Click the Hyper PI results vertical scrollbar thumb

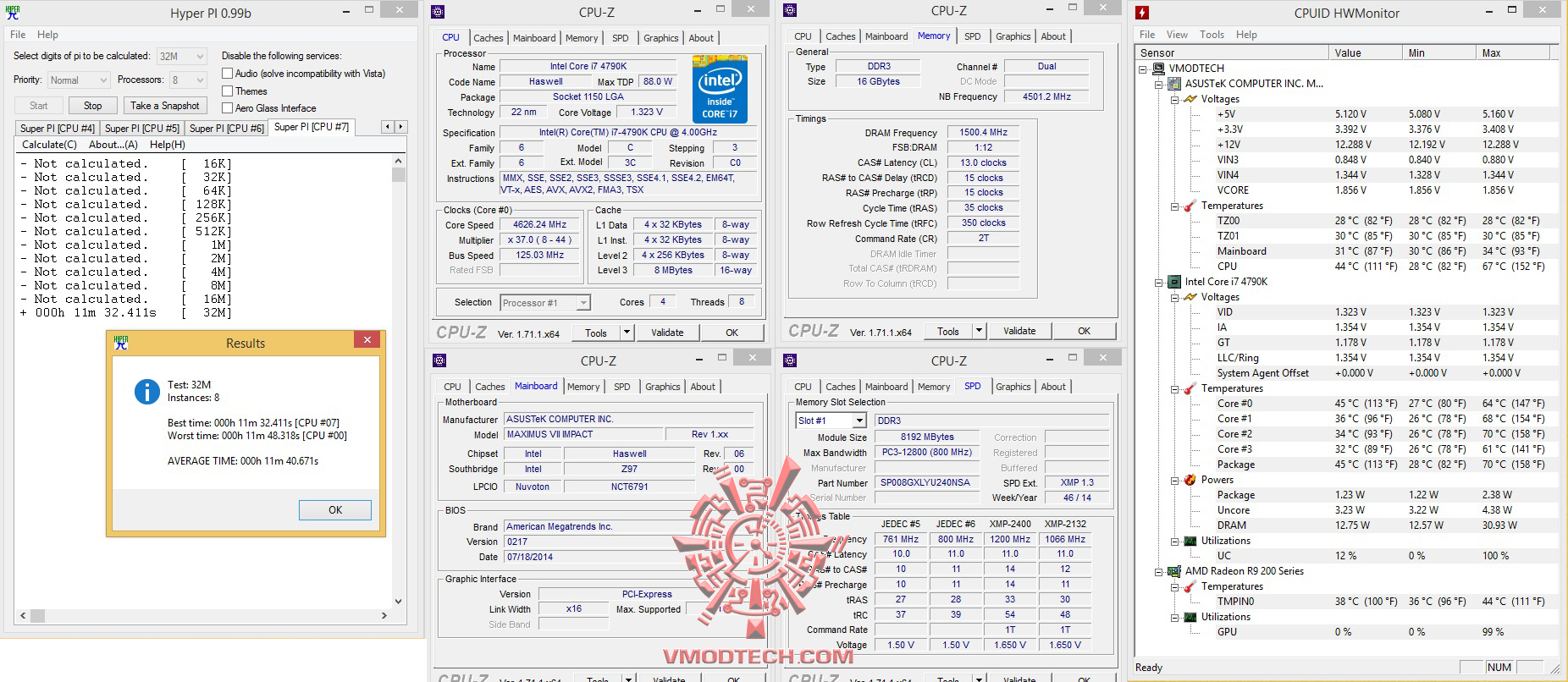[x=399, y=175]
